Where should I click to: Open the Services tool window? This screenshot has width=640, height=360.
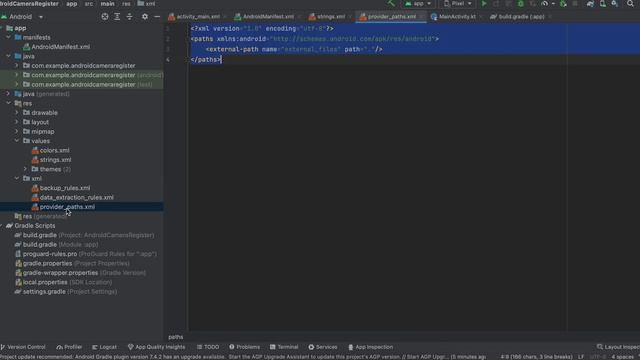click(x=323, y=347)
